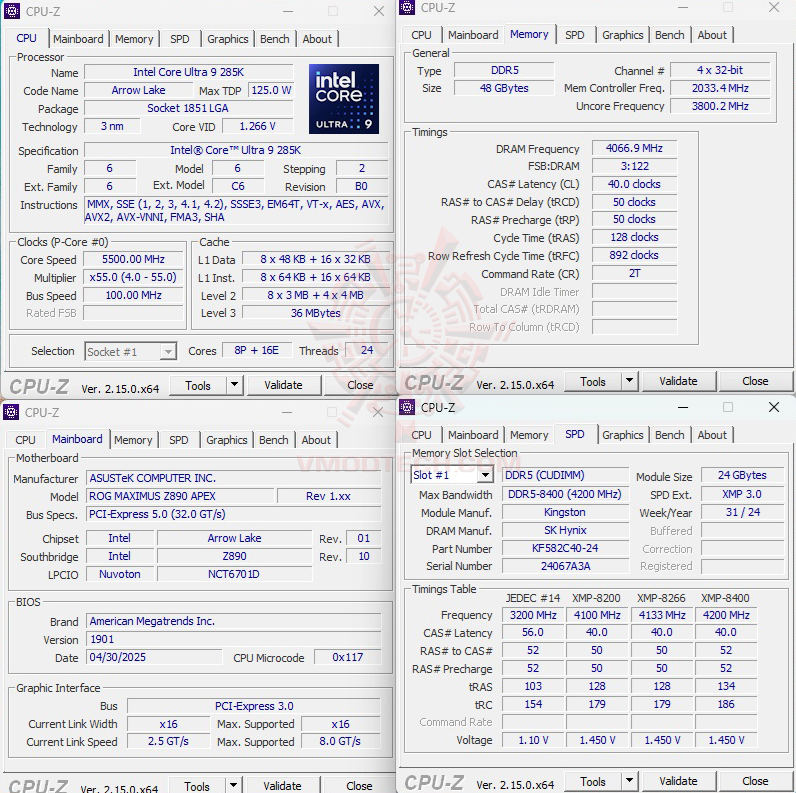Viewport: 796px width, 793px height.
Task: Click Validate button in SPD window
Action: click(x=678, y=781)
